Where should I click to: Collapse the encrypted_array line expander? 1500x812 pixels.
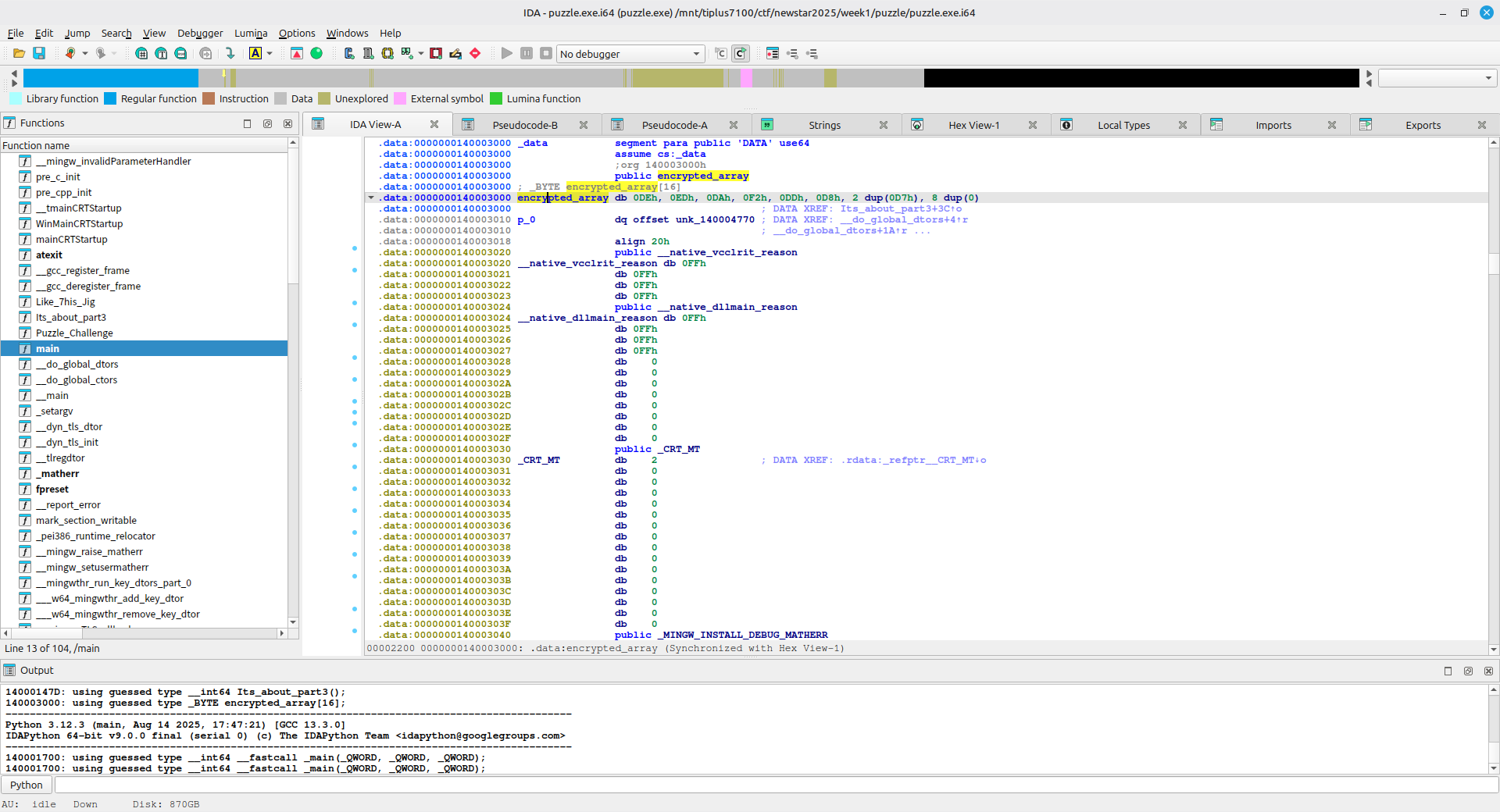coord(371,198)
